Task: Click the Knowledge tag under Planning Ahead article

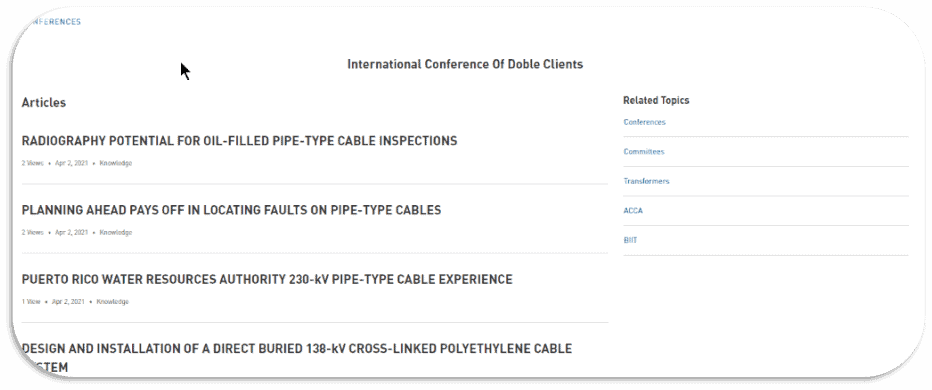Action: pyautogui.click(x=116, y=232)
